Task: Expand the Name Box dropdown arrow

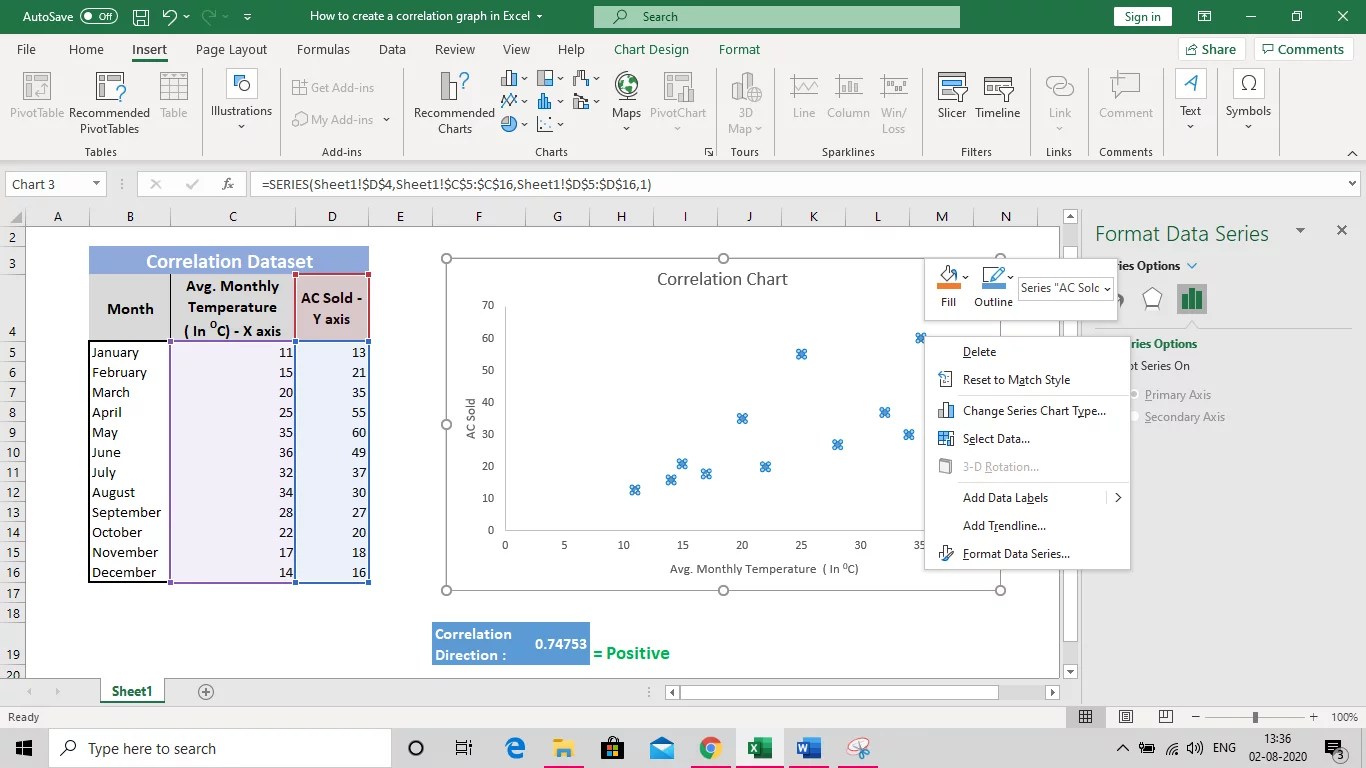Action: point(96,184)
